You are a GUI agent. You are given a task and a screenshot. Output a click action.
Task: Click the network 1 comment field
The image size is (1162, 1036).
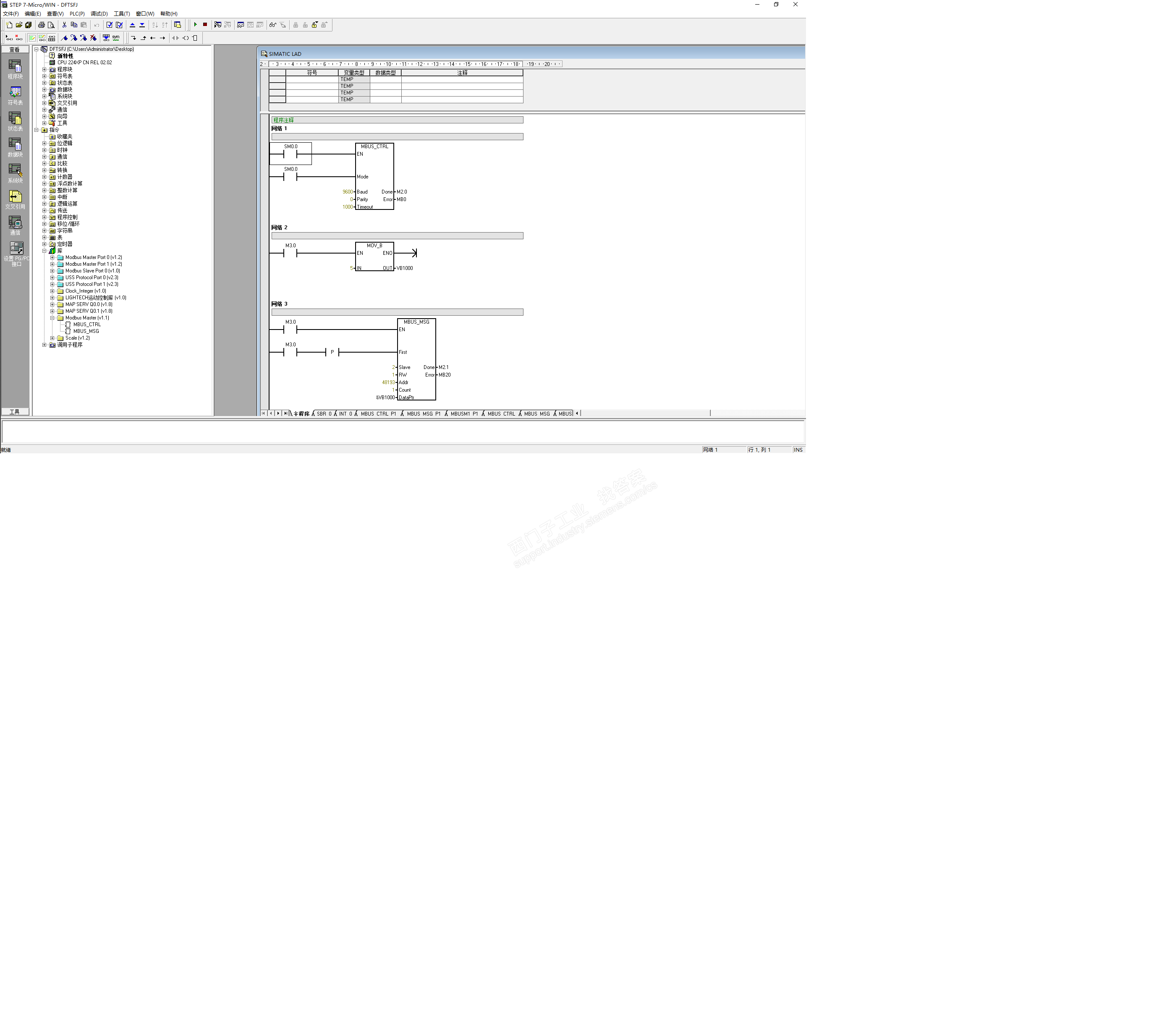coord(397,136)
